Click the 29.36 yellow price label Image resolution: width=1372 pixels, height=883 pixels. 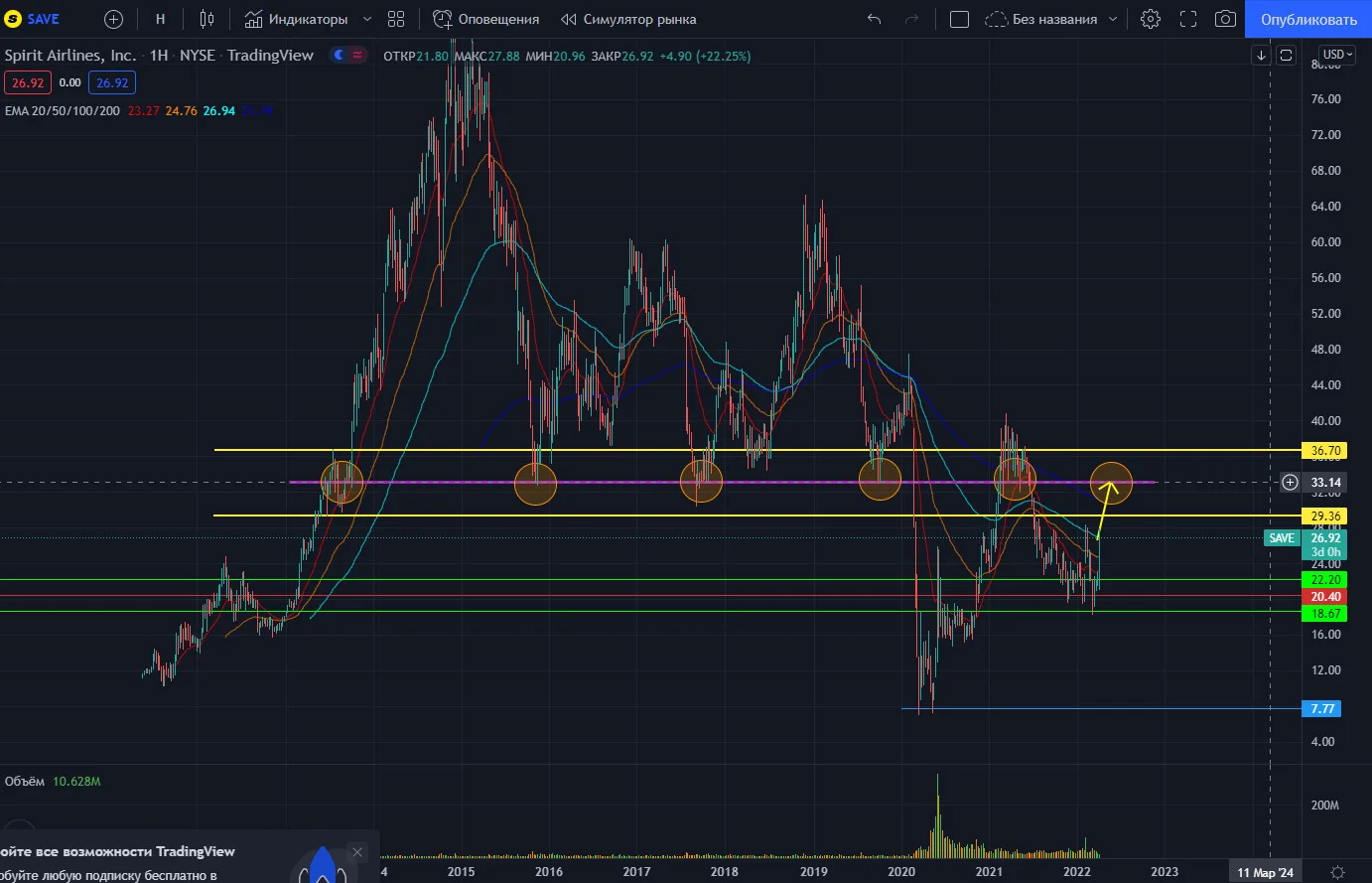tap(1326, 516)
